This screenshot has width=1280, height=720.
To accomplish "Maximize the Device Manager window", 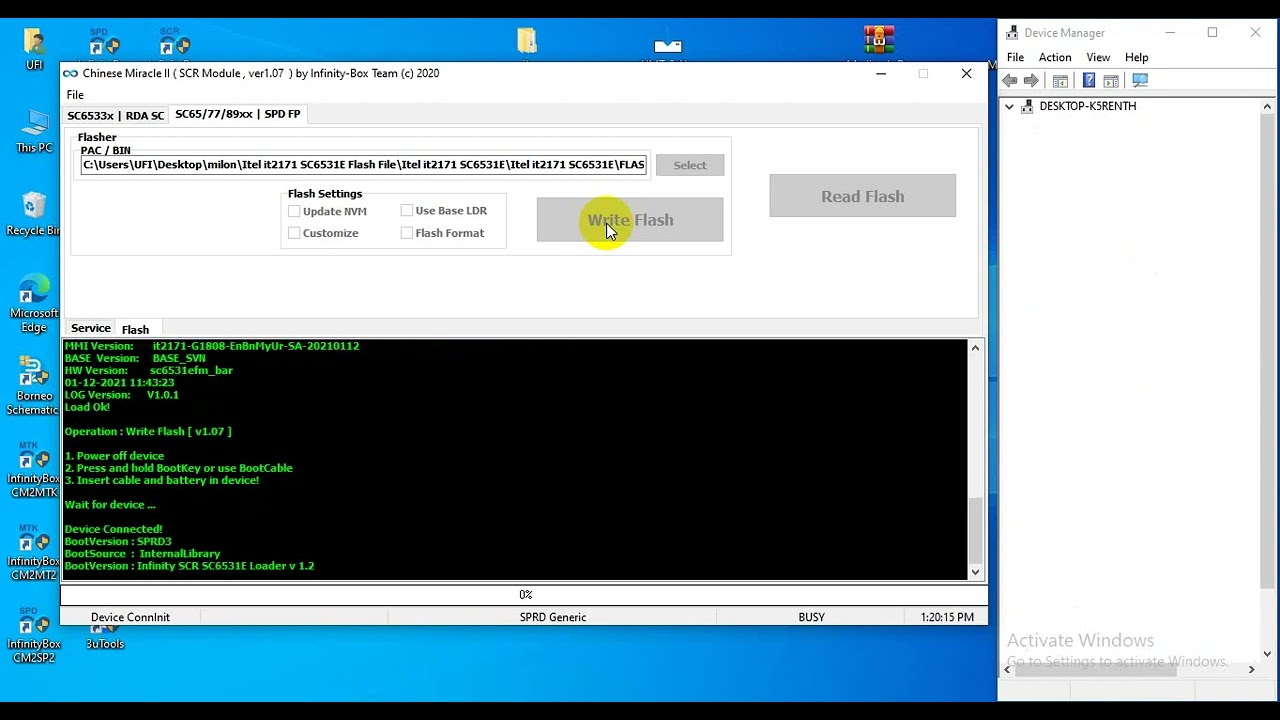I will pyautogui.click(x=1212, y=33).
